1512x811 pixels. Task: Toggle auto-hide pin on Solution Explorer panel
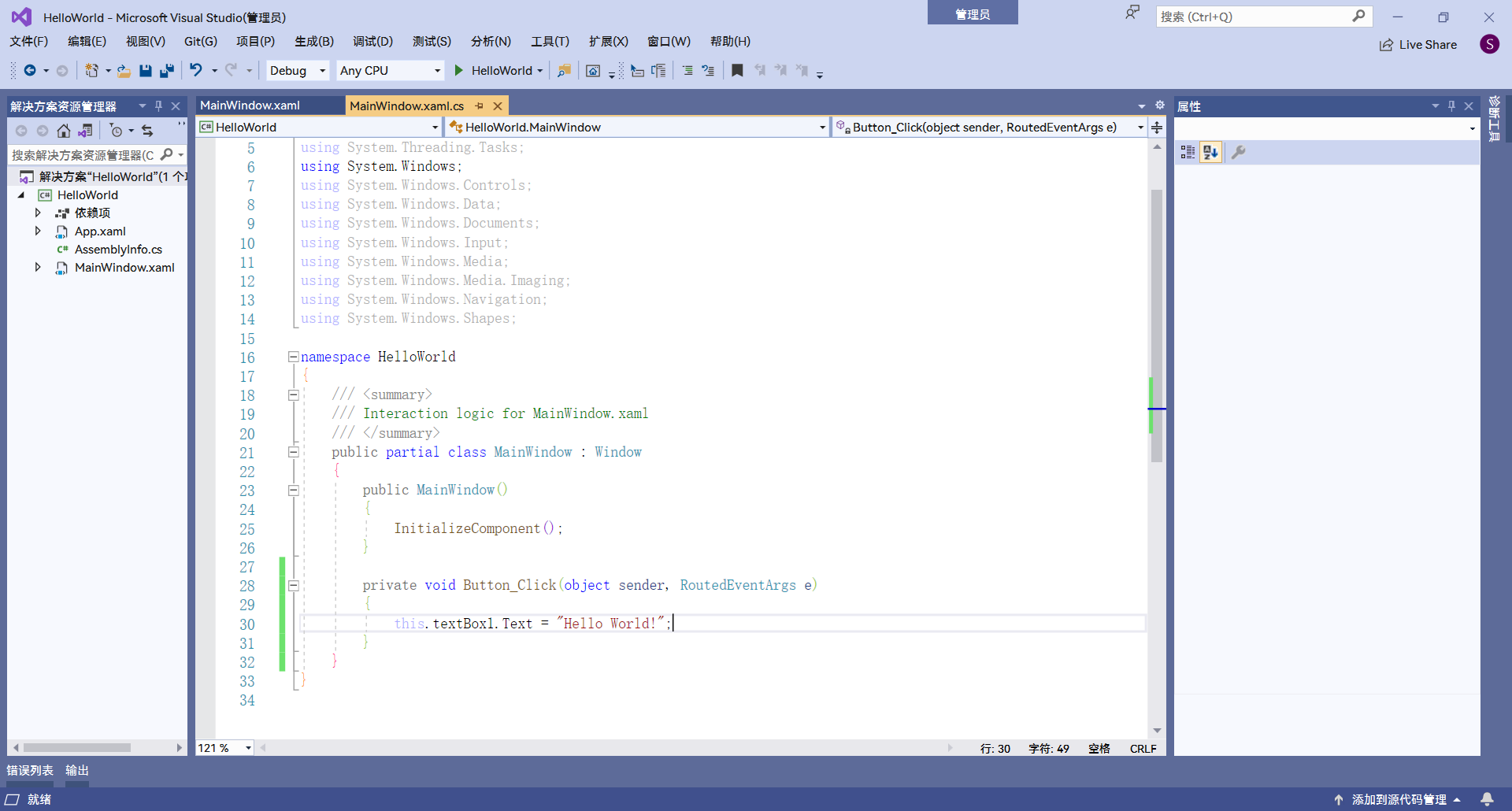[x=158, y=106]
